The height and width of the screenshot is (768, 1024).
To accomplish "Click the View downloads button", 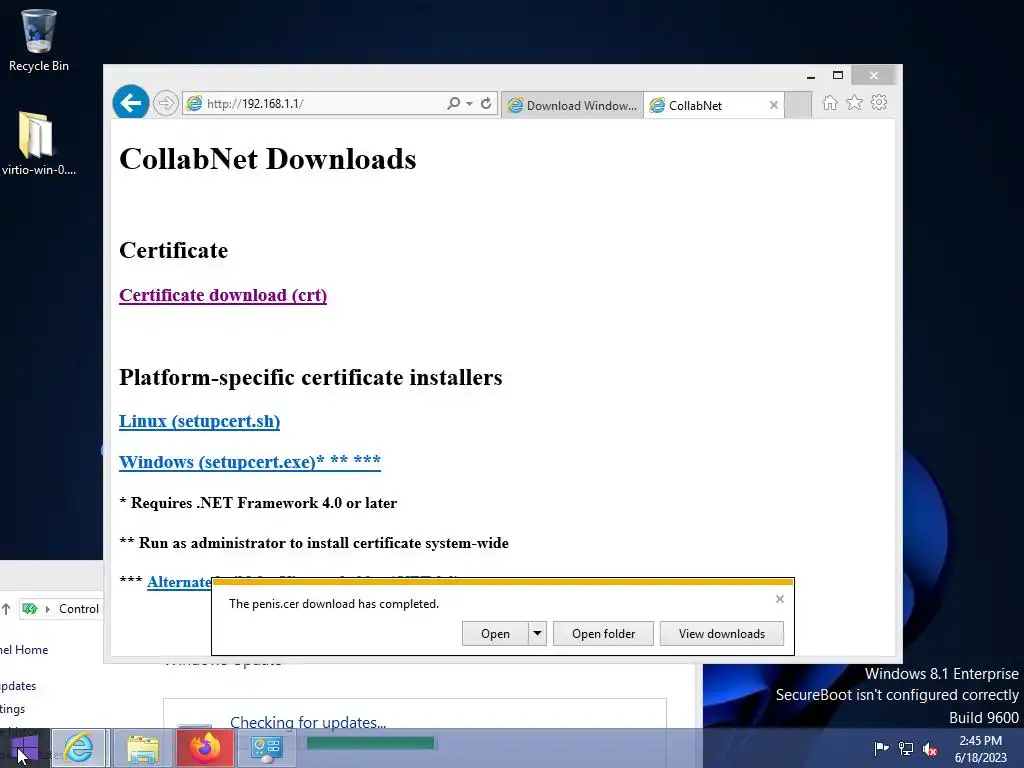I will [x=722, y=633].
